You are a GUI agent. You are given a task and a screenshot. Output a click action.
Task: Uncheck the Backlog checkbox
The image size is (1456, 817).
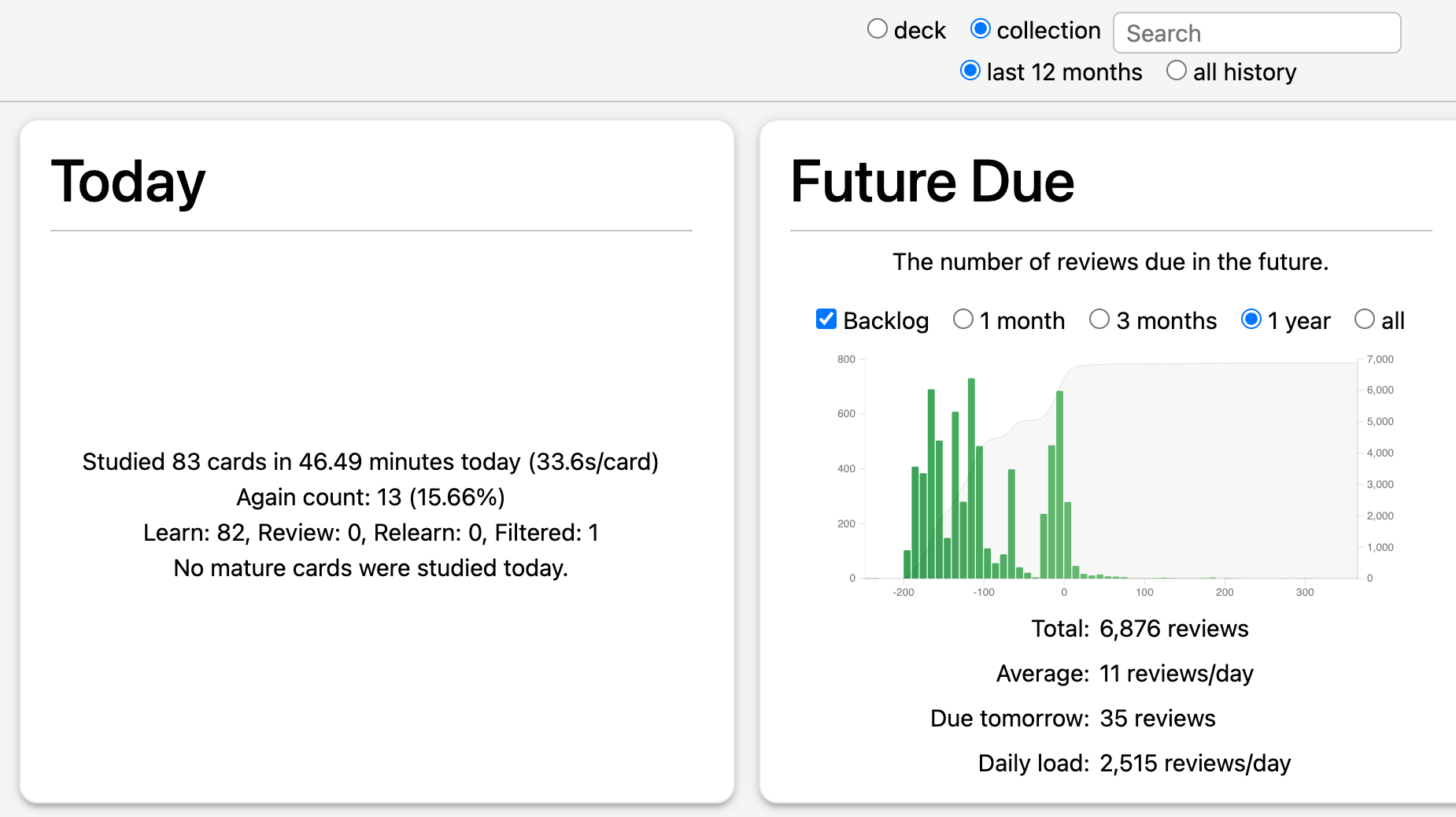pyautogui.click(x=826, y=319)
